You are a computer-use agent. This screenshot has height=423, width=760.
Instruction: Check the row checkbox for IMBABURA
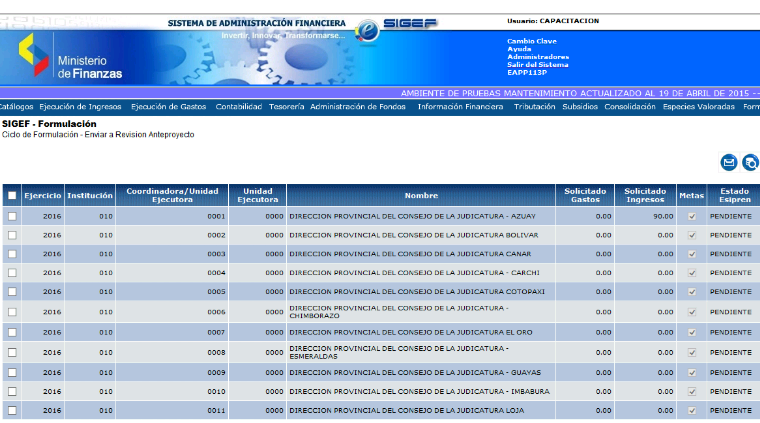point(12,392)
